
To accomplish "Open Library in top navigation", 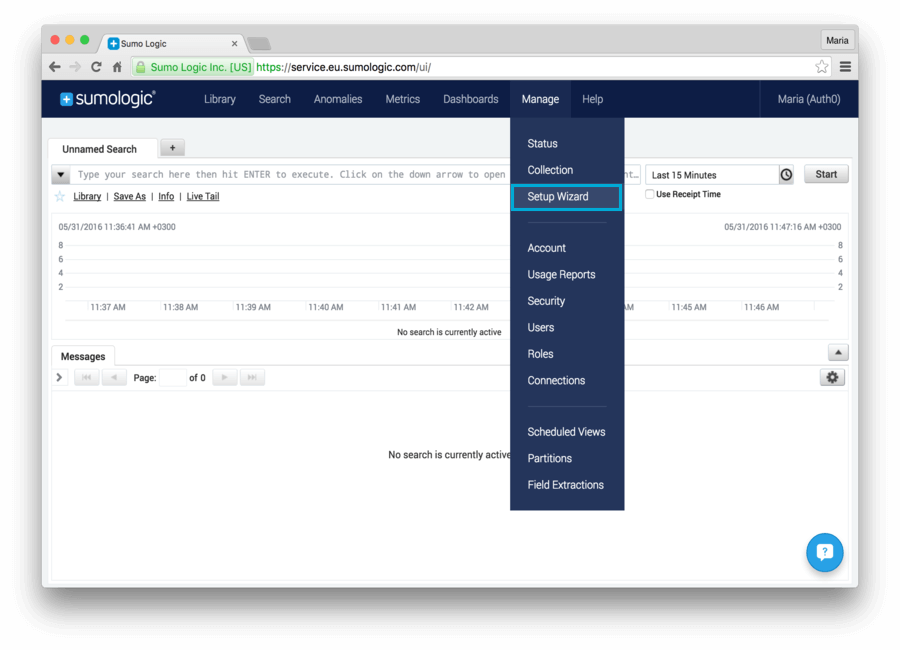I will (220, 99).
